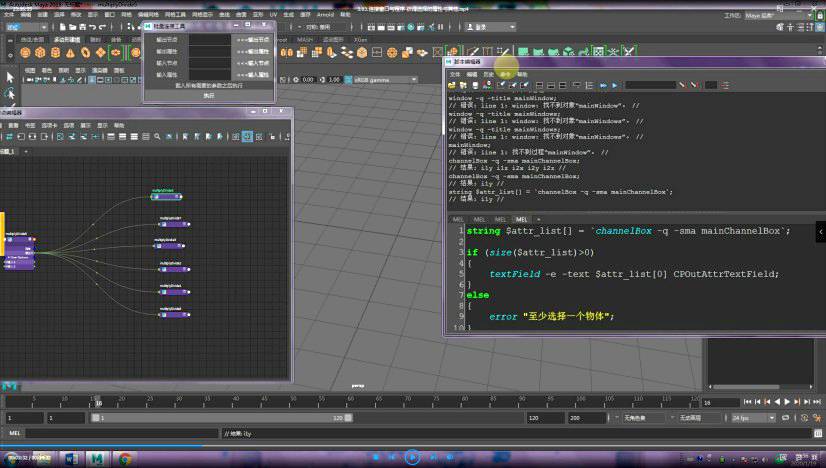Image resolution: width=826 pixels, height=468 pixels.
Task: Click the Word icon in the taskbar
Action: click(71, 459)
